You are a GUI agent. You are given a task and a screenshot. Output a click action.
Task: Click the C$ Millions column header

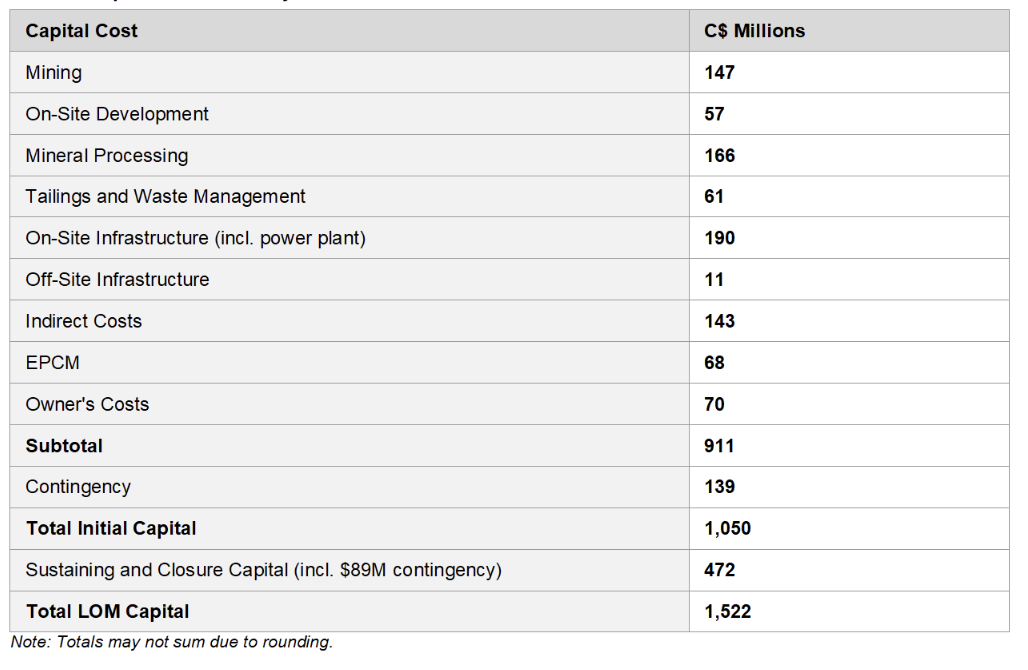pos(755,31)
